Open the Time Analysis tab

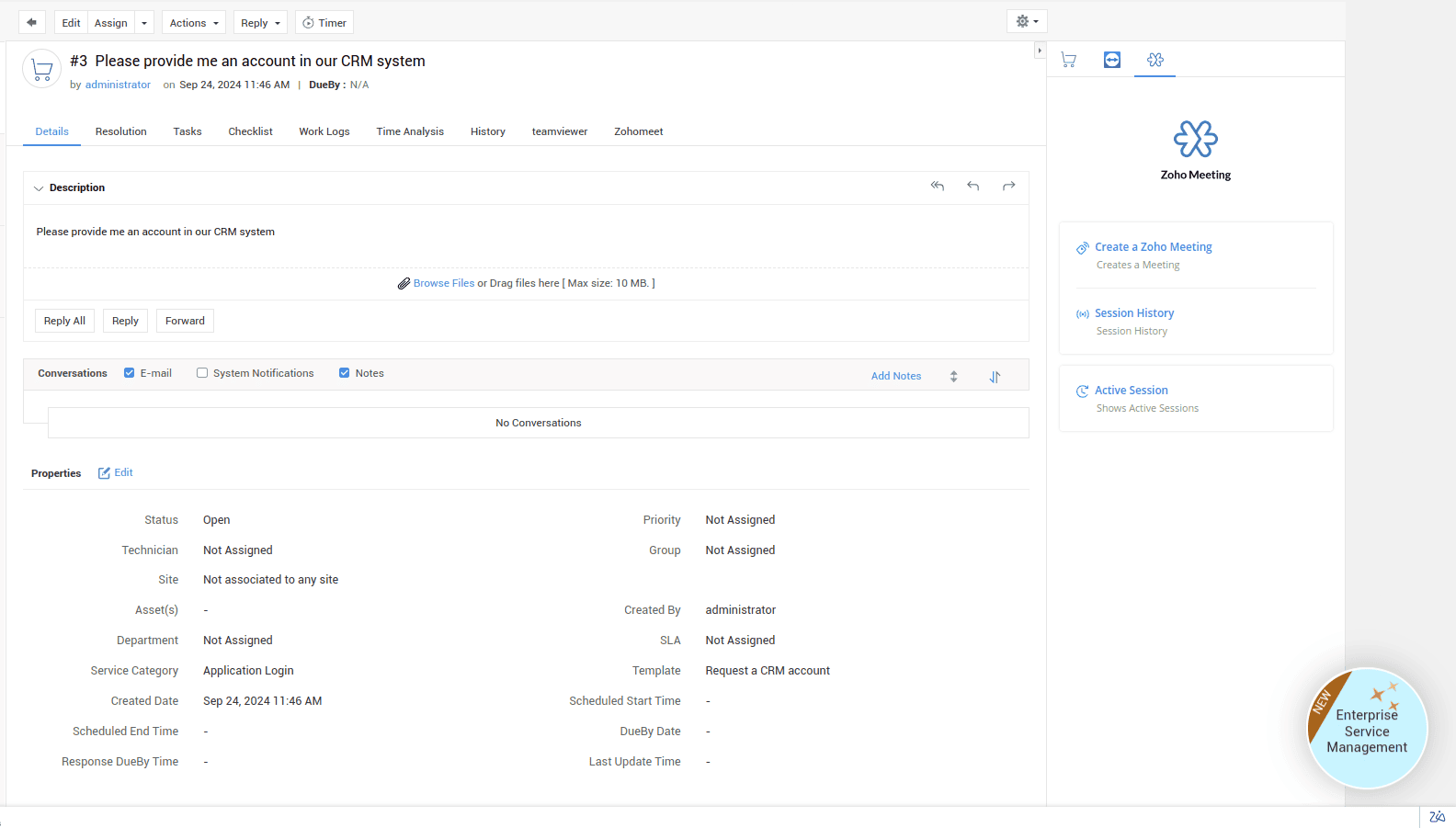409,131
